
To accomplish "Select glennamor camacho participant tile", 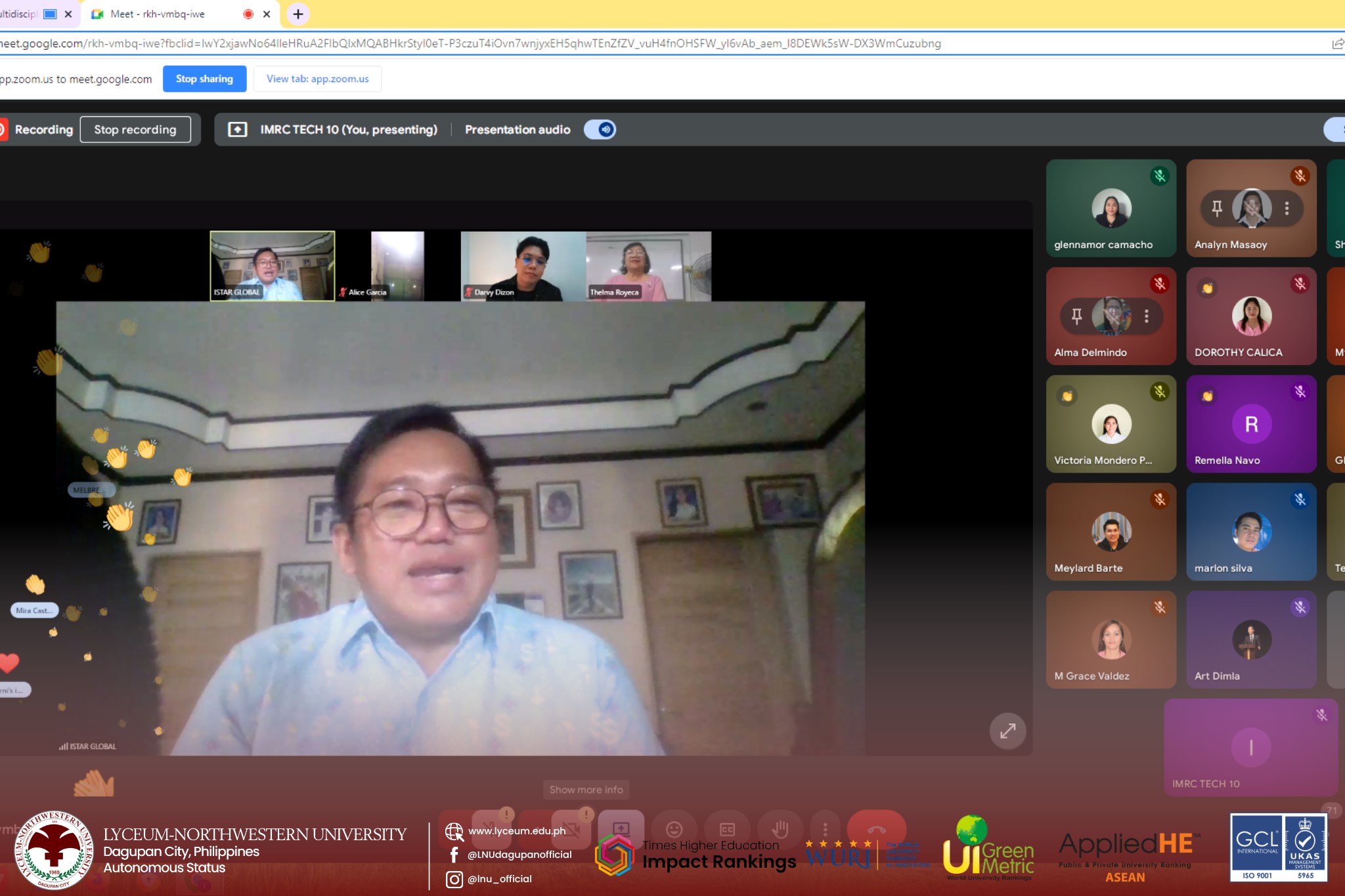I will [x=1111, y=208].
